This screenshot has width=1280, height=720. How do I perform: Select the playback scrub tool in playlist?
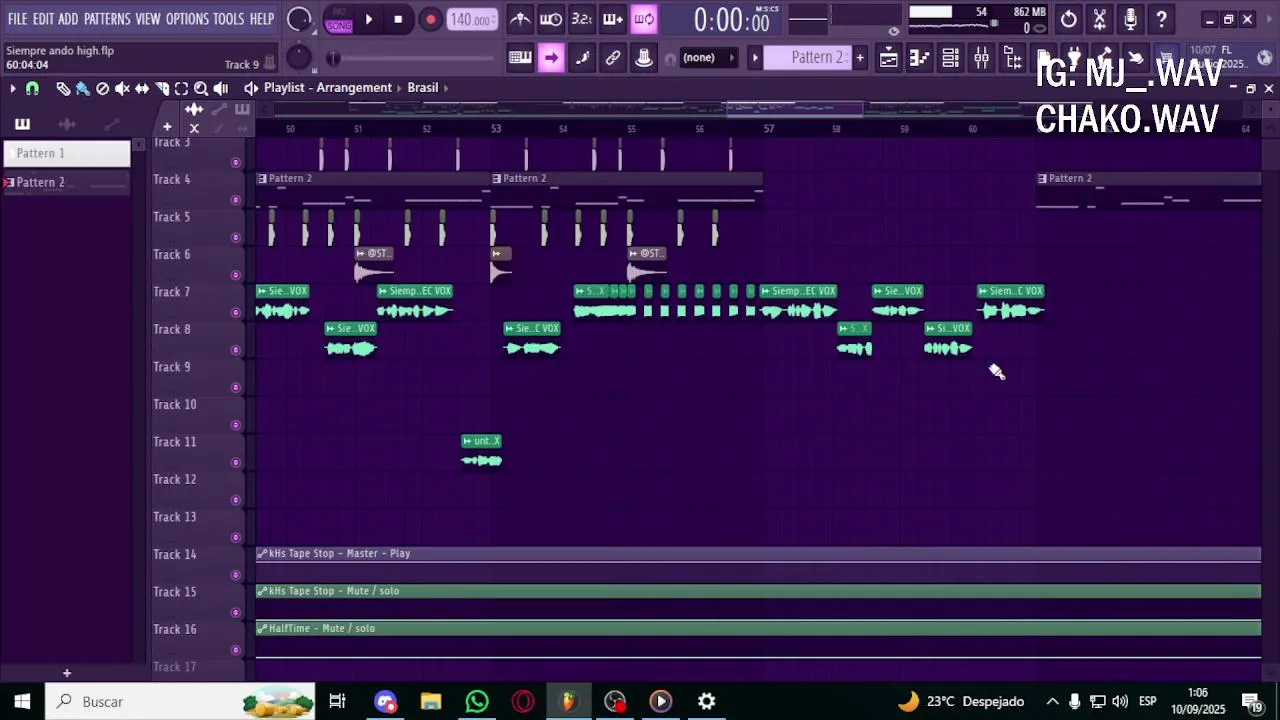pos(221,88)
